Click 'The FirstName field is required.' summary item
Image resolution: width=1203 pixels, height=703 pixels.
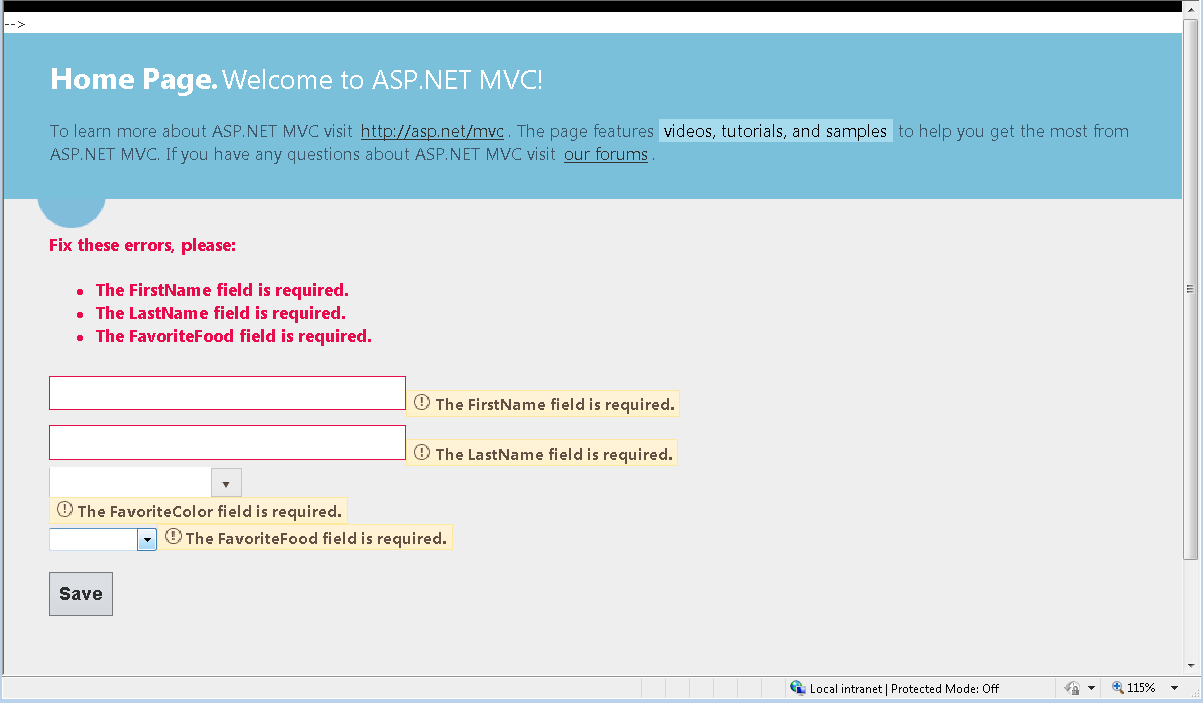click(x=222, y=290)
